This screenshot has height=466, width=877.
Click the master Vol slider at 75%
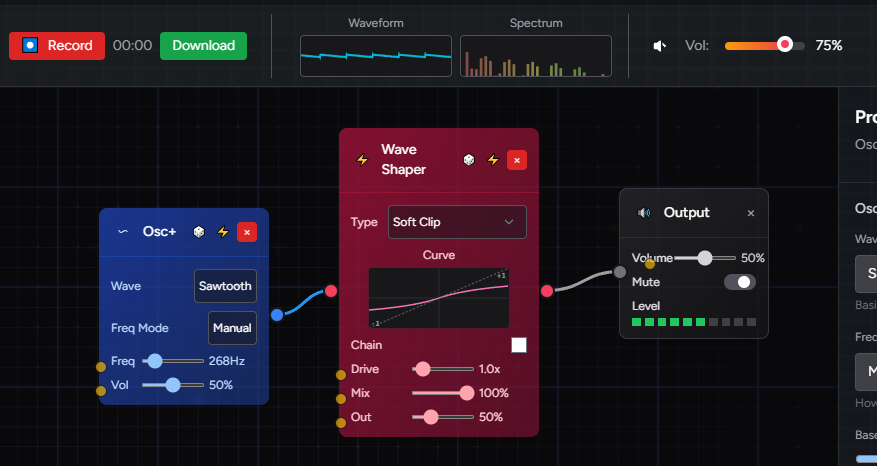[785, 45]
